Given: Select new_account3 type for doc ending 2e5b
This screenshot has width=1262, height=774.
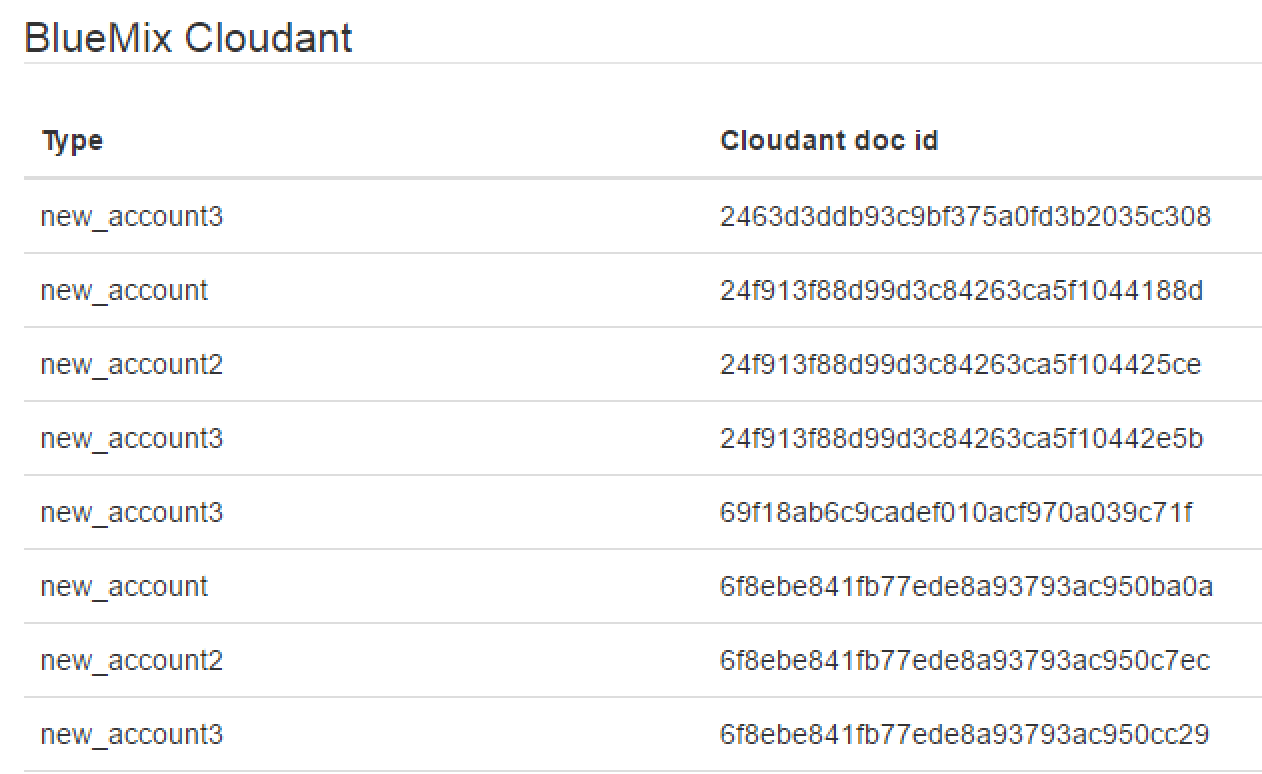Looking at the screenshot, I should click(x=132, y=438).
